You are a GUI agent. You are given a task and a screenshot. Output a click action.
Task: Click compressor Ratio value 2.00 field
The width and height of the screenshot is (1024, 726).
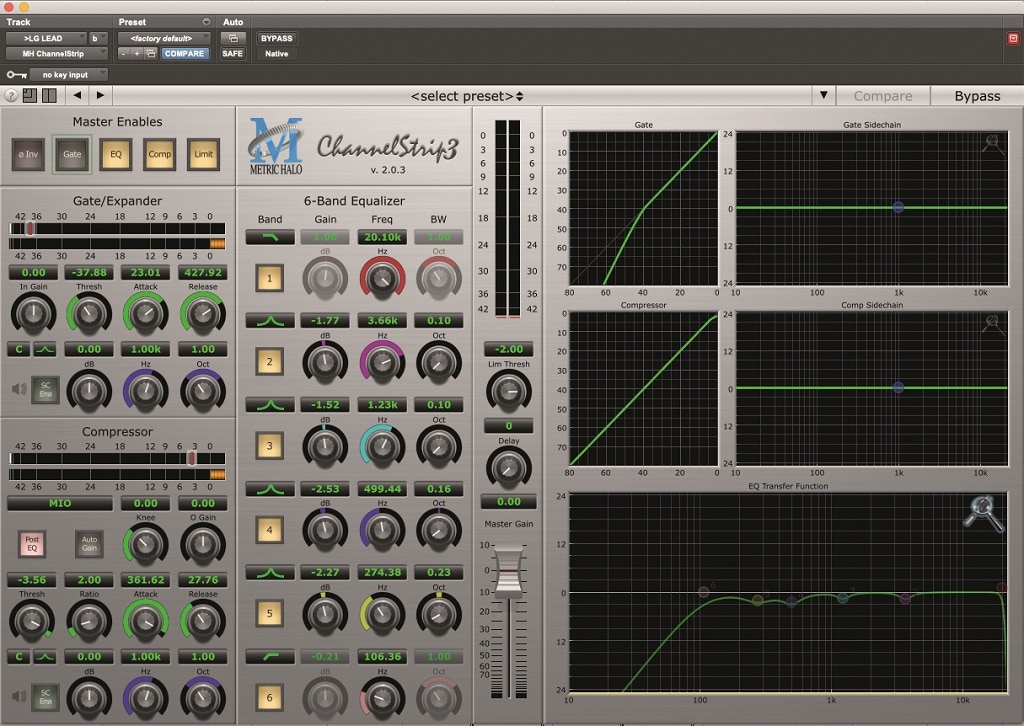coord(89,580)
